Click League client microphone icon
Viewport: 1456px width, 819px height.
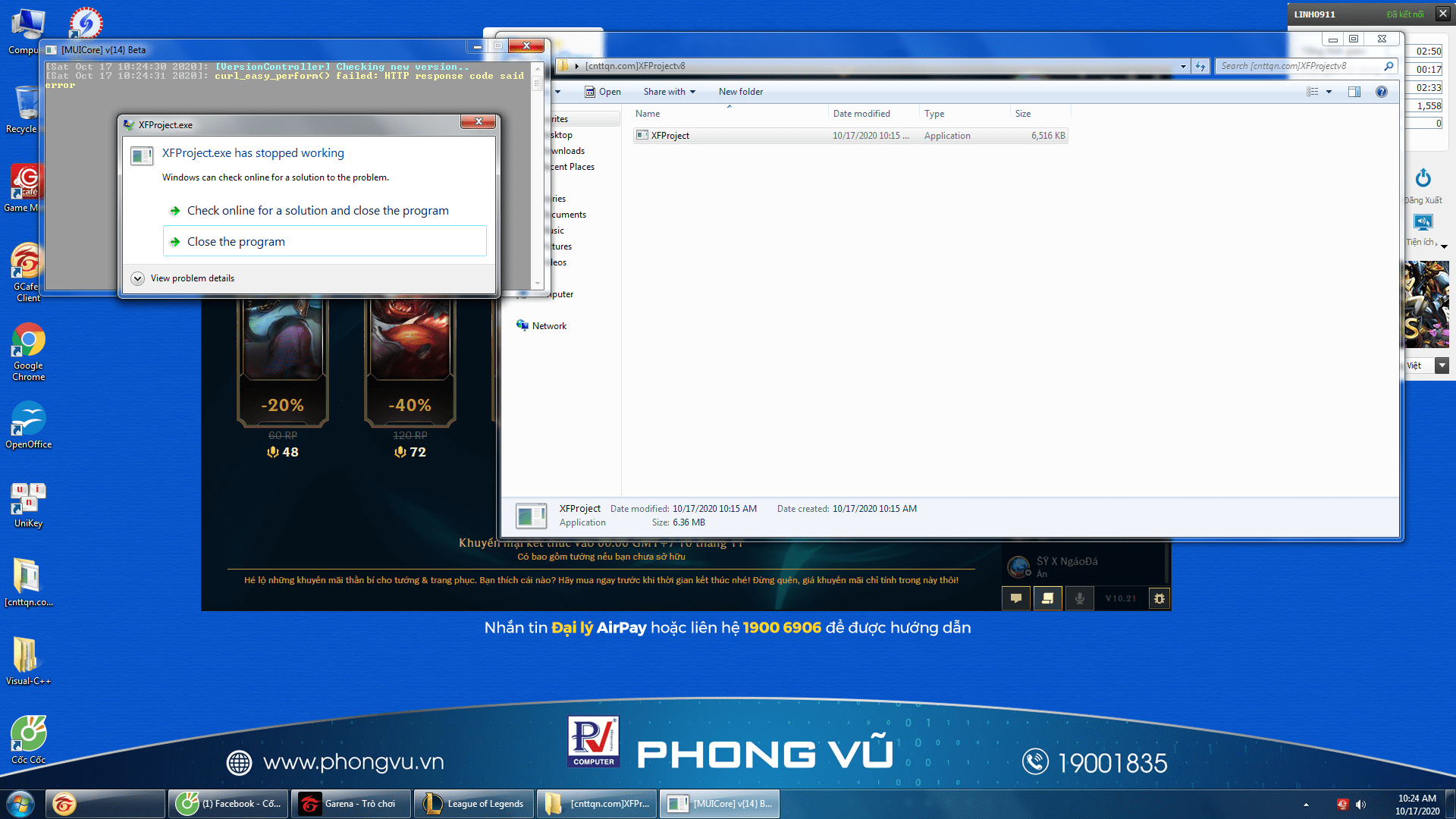pyautogui.click(x=1080, y=598)
